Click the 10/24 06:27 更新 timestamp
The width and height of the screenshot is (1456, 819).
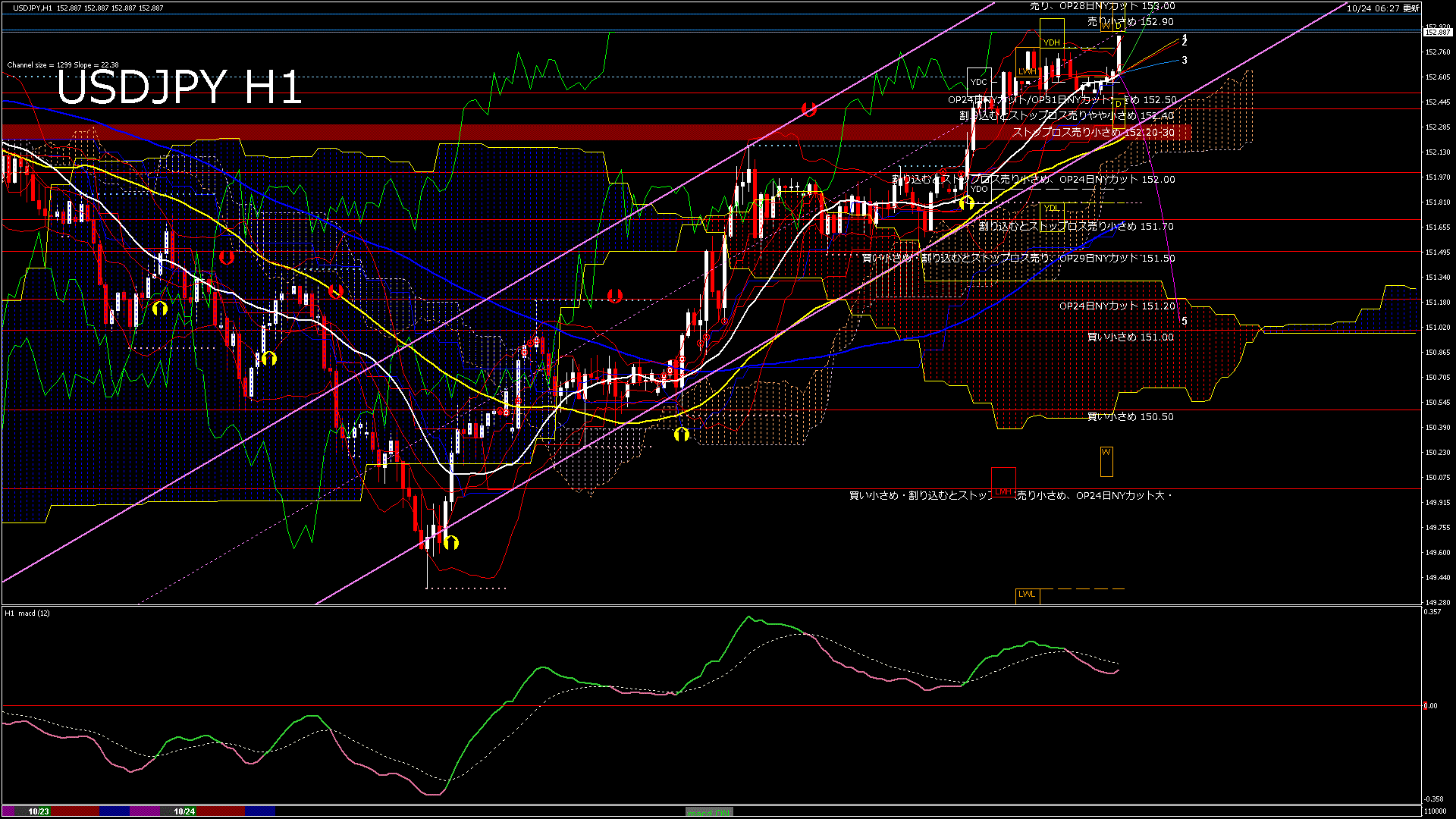(1382, 8)
